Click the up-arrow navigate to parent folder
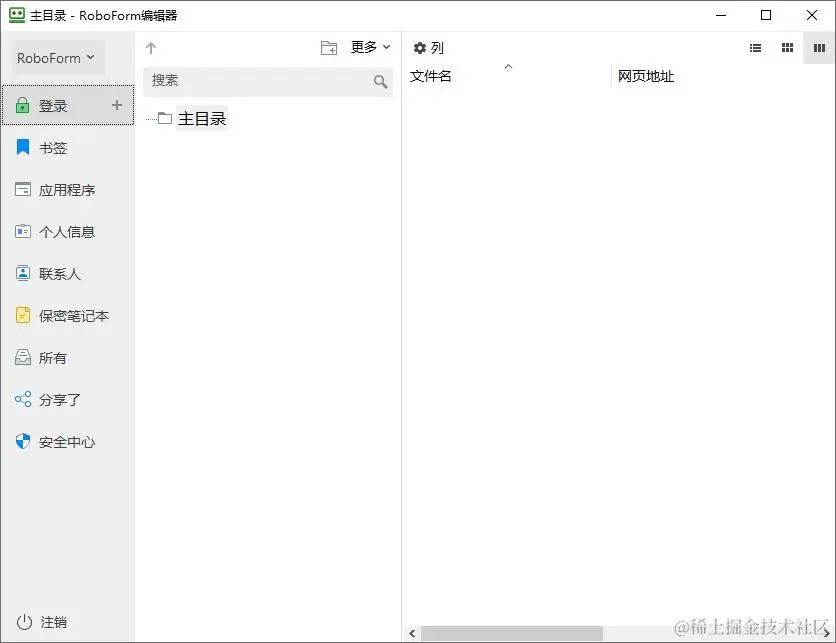The width and height of the screenshot is (836, 643). 151,48
